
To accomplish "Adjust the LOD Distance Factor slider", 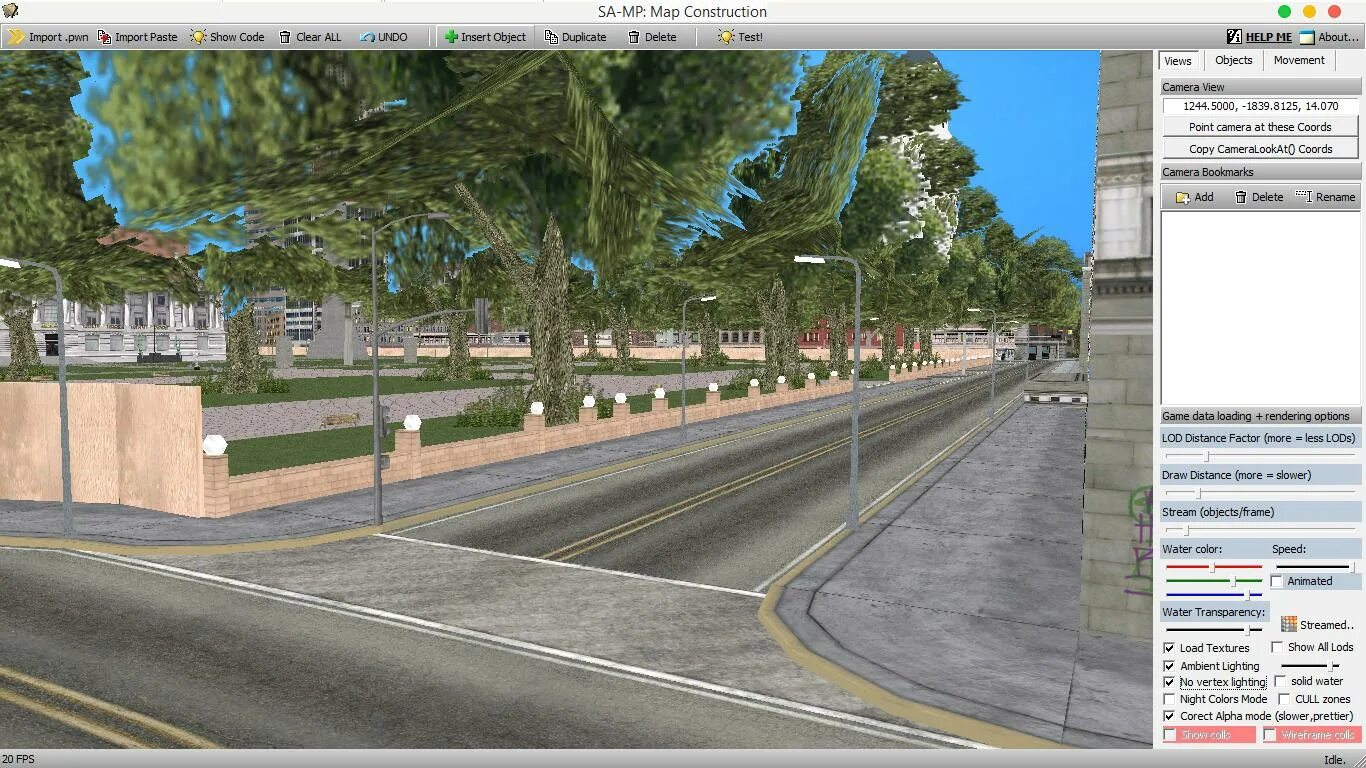I will [1260, 456].
